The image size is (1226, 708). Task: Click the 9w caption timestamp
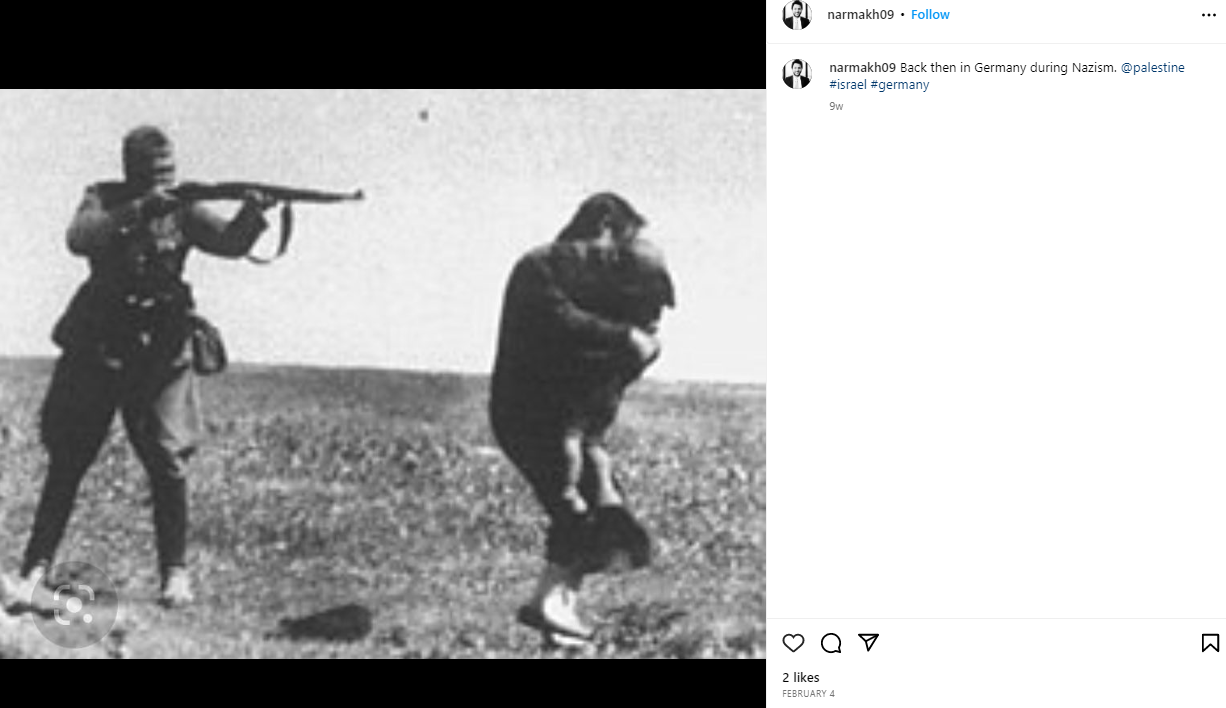tap(836, 106)
